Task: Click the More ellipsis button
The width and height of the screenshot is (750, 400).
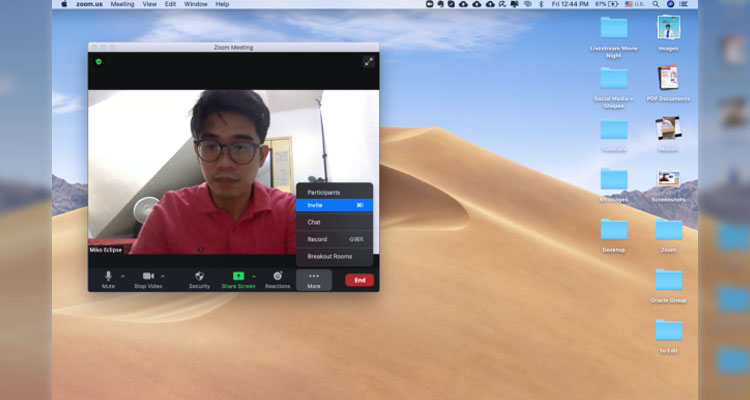Action: coord(314,280)
